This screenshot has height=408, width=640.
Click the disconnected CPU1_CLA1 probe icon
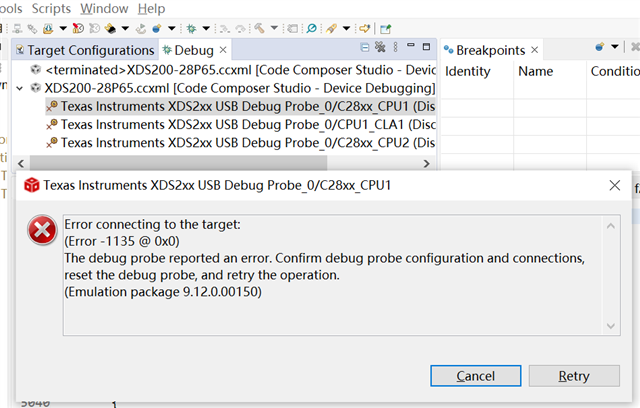pyautogui.click(x=52, y=125)
